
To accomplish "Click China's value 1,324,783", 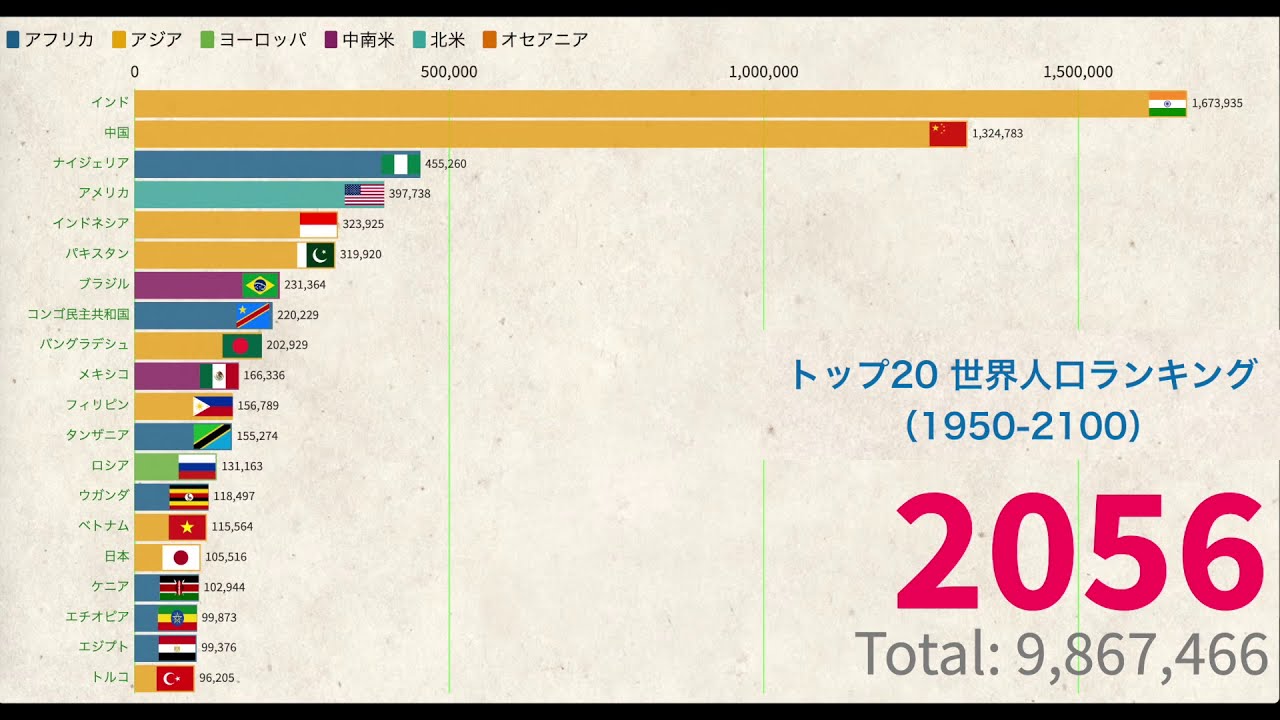I will [997, 133].
